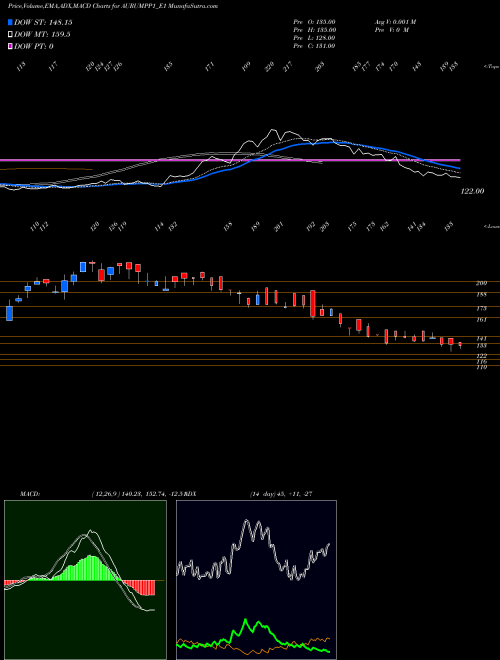Click the 'Pre C: 131.00' close value
The height and width of the screenshot is (660, 500).
(x=314, y=46)
